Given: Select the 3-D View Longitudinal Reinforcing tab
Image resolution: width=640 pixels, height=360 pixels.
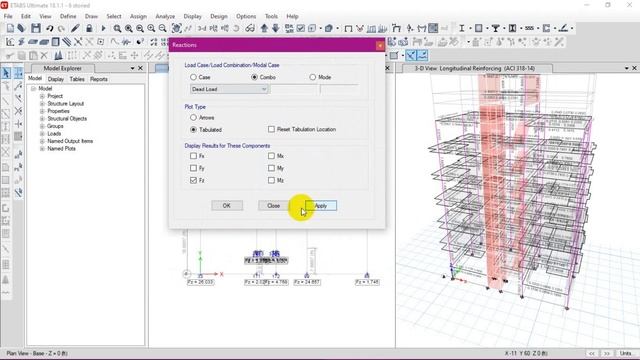Looking at the screenshot, I should [x=475, y=68].
